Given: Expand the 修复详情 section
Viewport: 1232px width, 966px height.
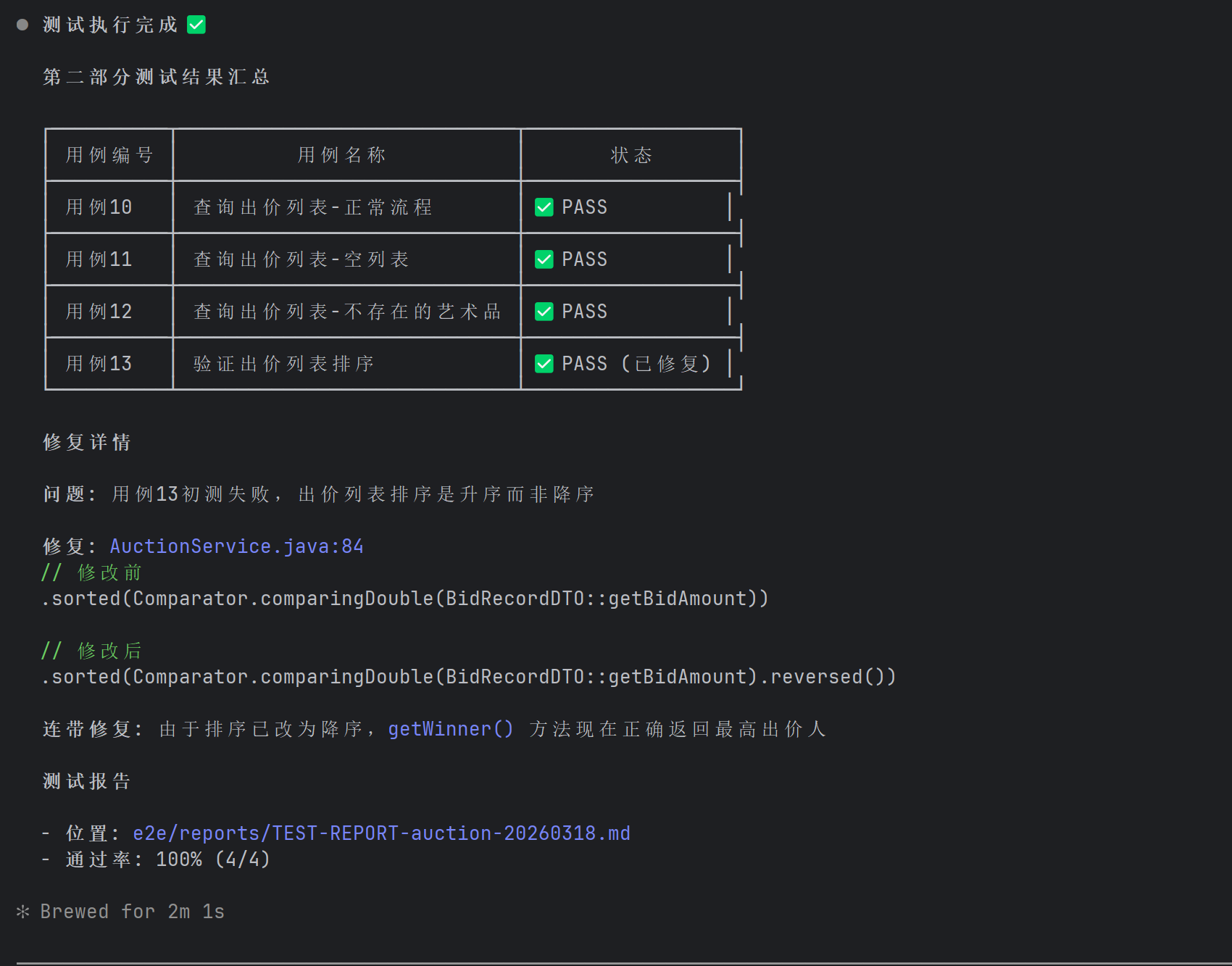Looking at the screenshot, I should 86,442.
